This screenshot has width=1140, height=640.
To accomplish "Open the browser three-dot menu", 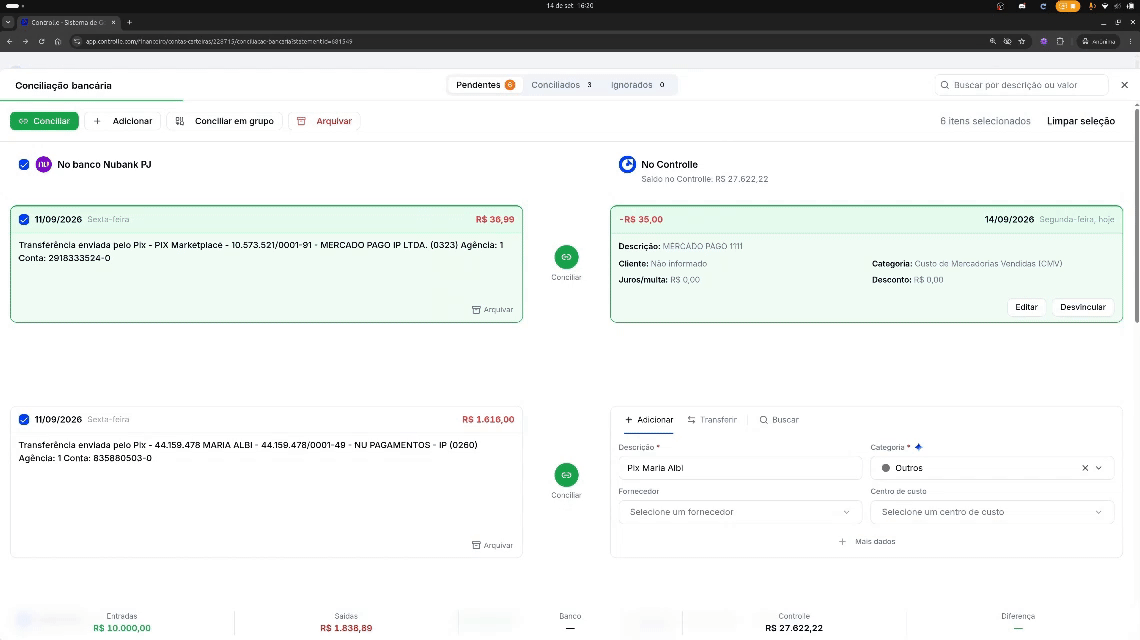I will [1131, 41].
